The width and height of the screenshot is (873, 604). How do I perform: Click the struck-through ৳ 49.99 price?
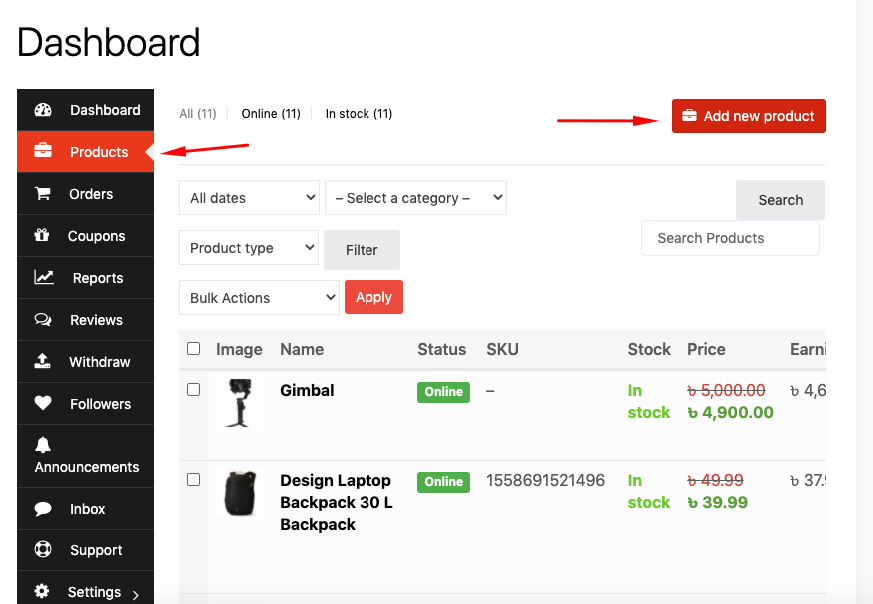(x=715, y=480)
